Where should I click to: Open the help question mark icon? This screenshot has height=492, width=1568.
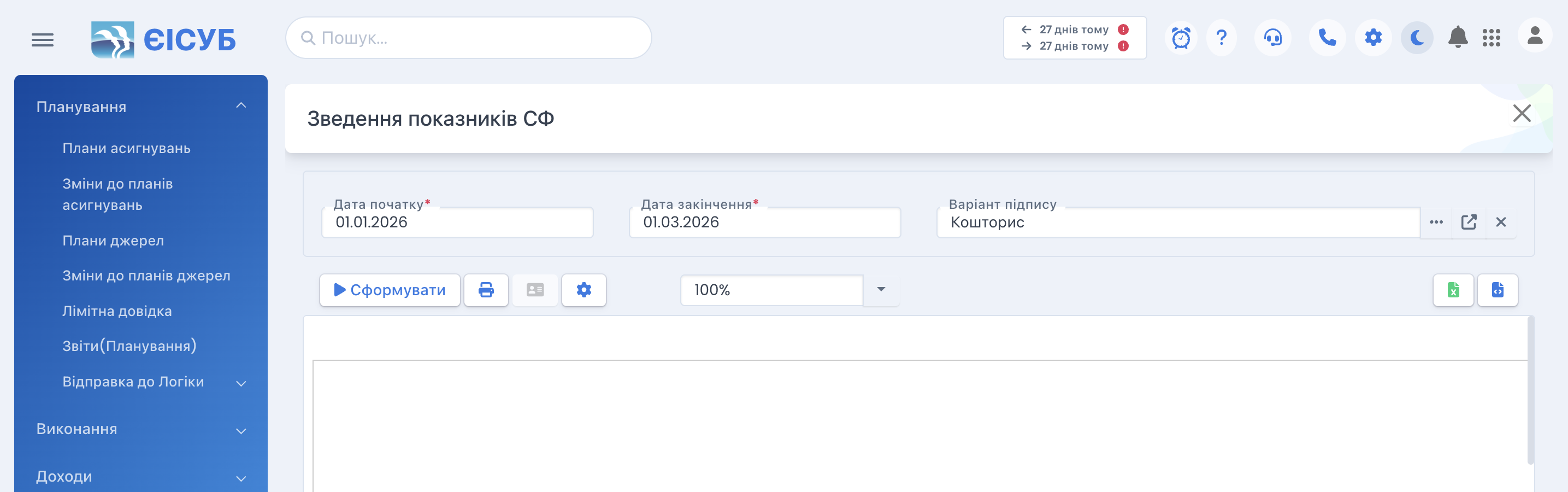[1221, 38]
